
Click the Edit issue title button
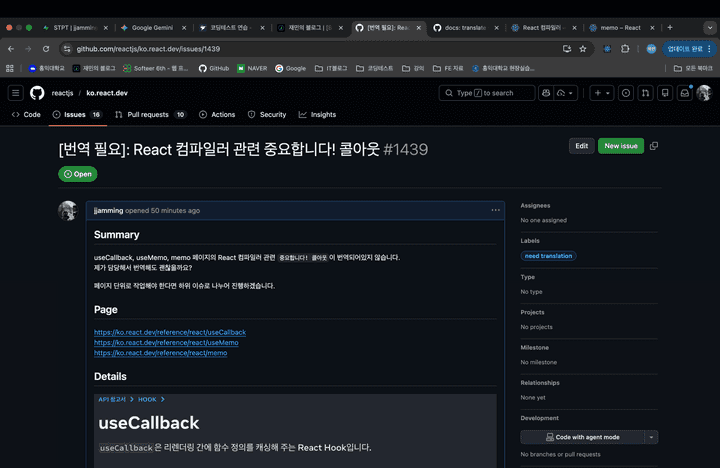[581, 146]
